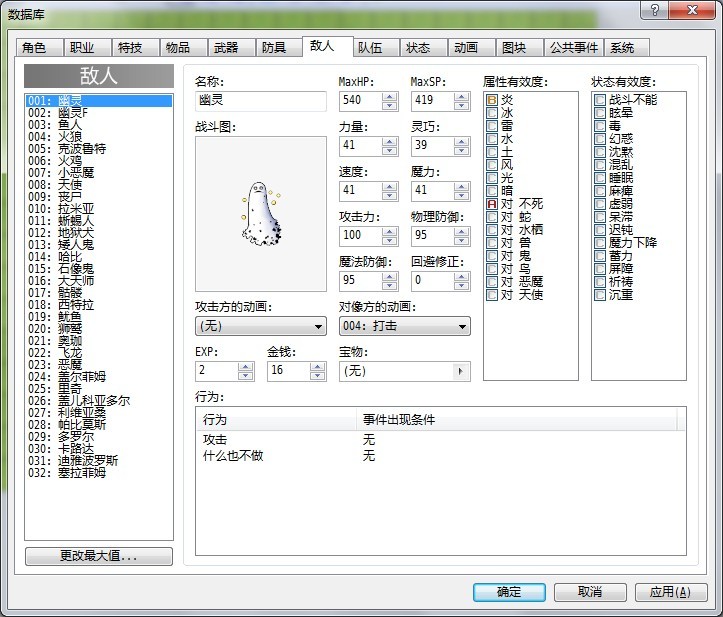
Task: Click the 确定 button
Action: tap(509, 592)
